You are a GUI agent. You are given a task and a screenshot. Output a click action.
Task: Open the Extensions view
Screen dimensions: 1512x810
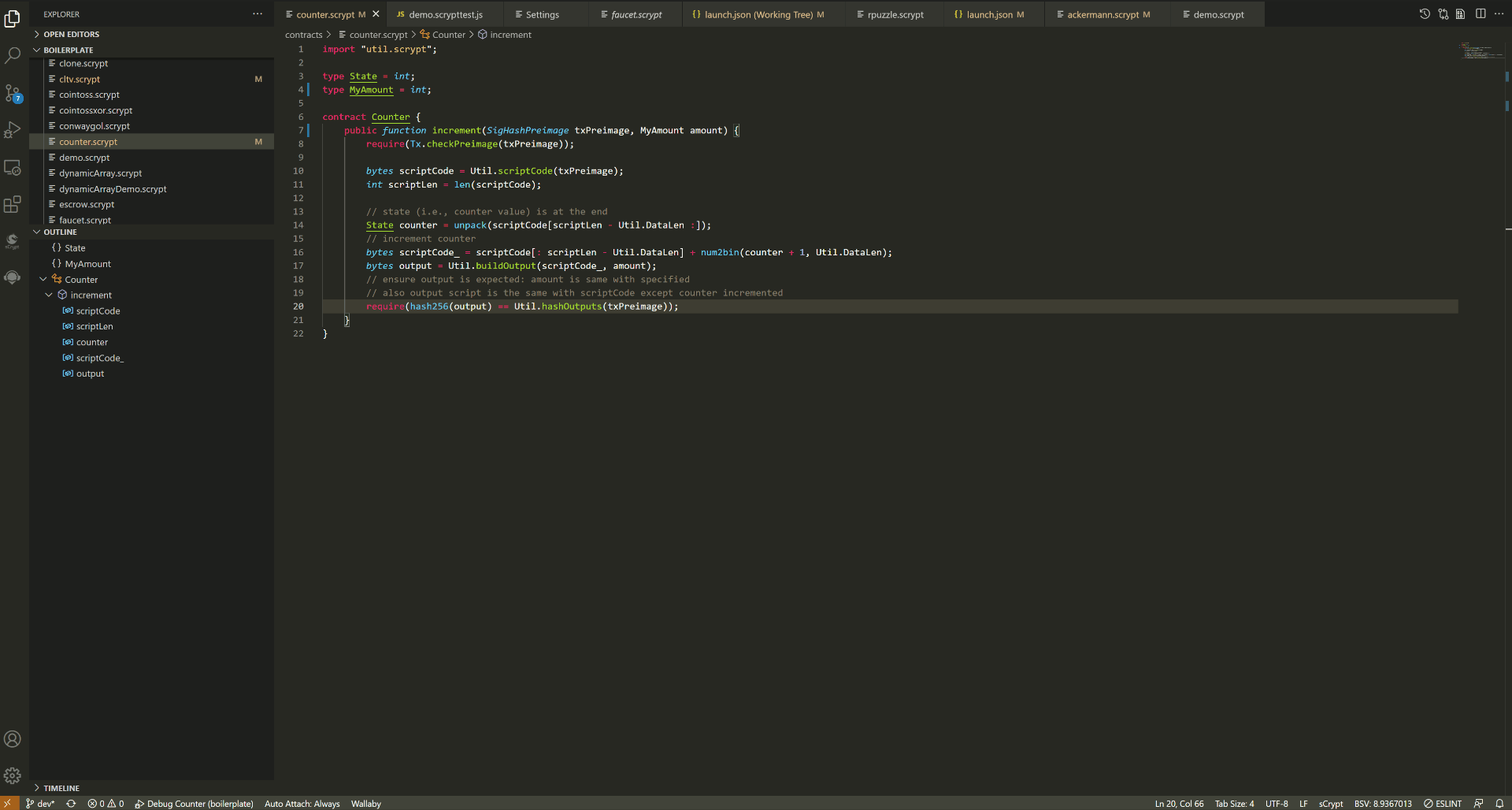[x=13, y=205]
